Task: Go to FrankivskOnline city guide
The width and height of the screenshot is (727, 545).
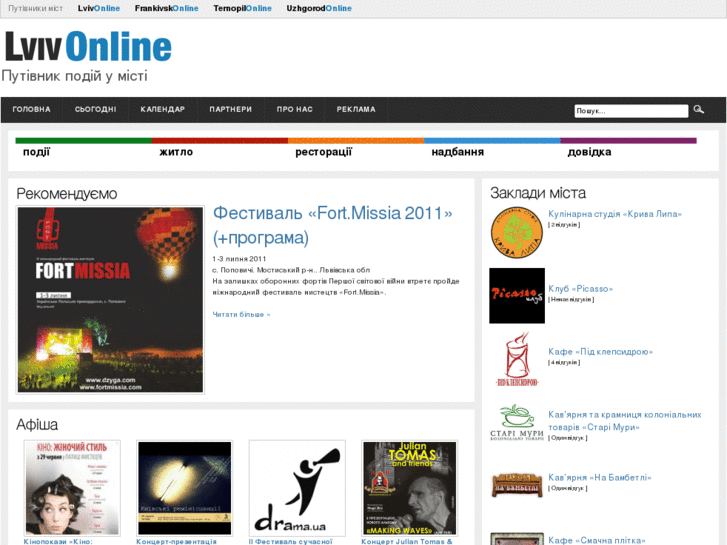Action: pos(166,8)
